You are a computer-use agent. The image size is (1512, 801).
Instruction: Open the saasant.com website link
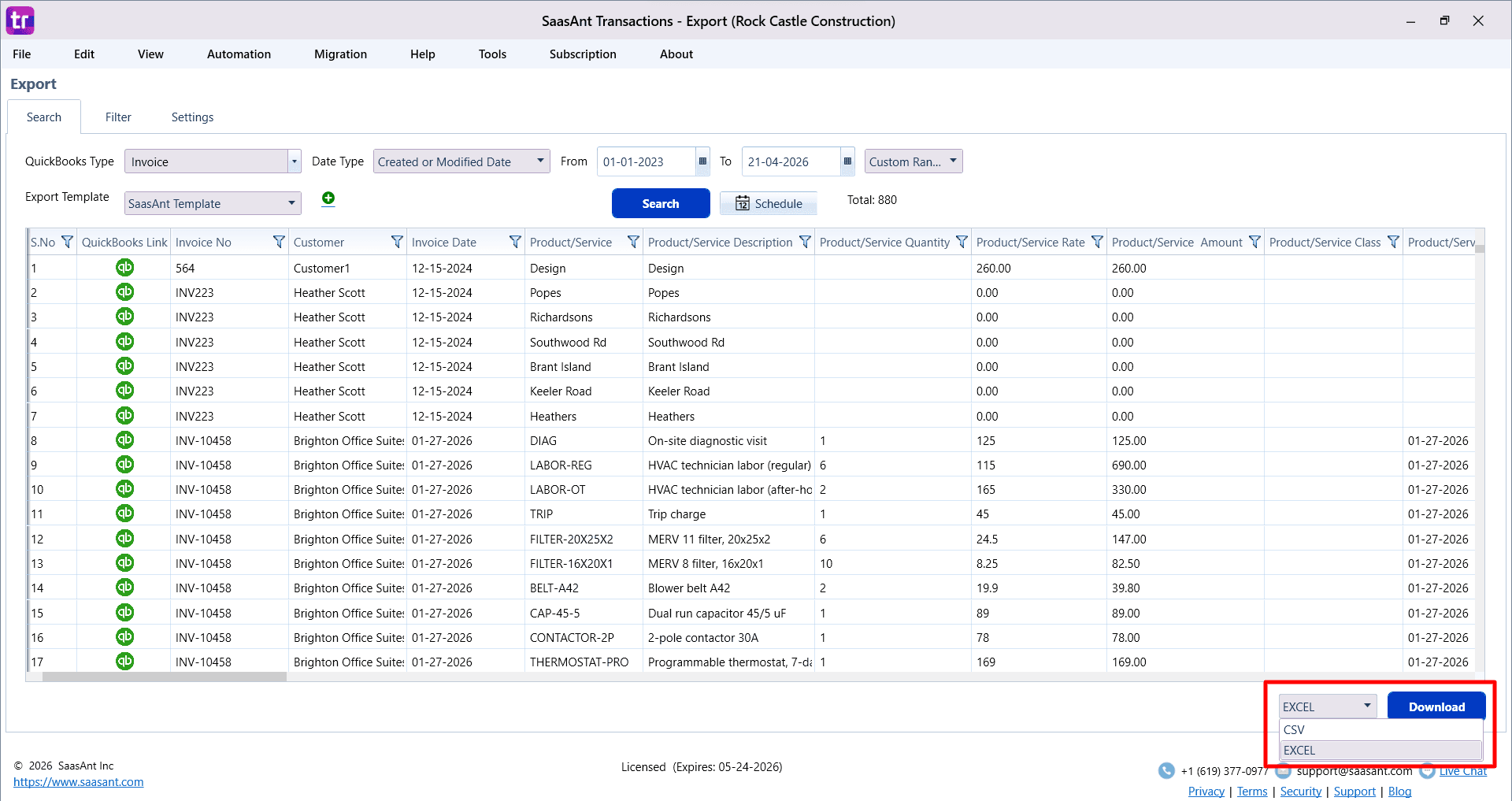[x=79, y=782]
